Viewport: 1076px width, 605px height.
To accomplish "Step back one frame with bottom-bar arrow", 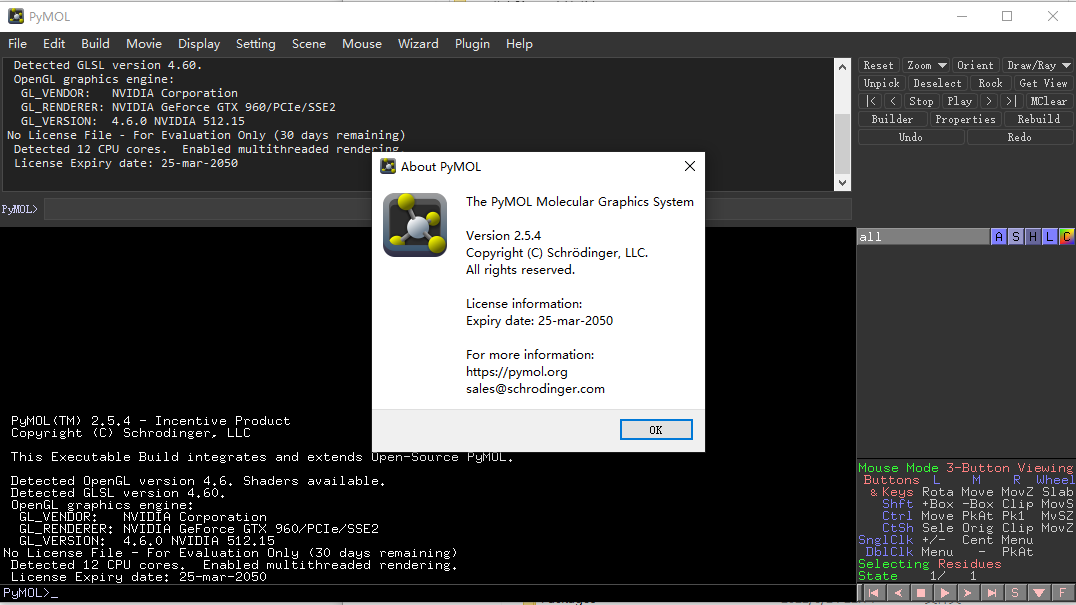I will point(897,593).
